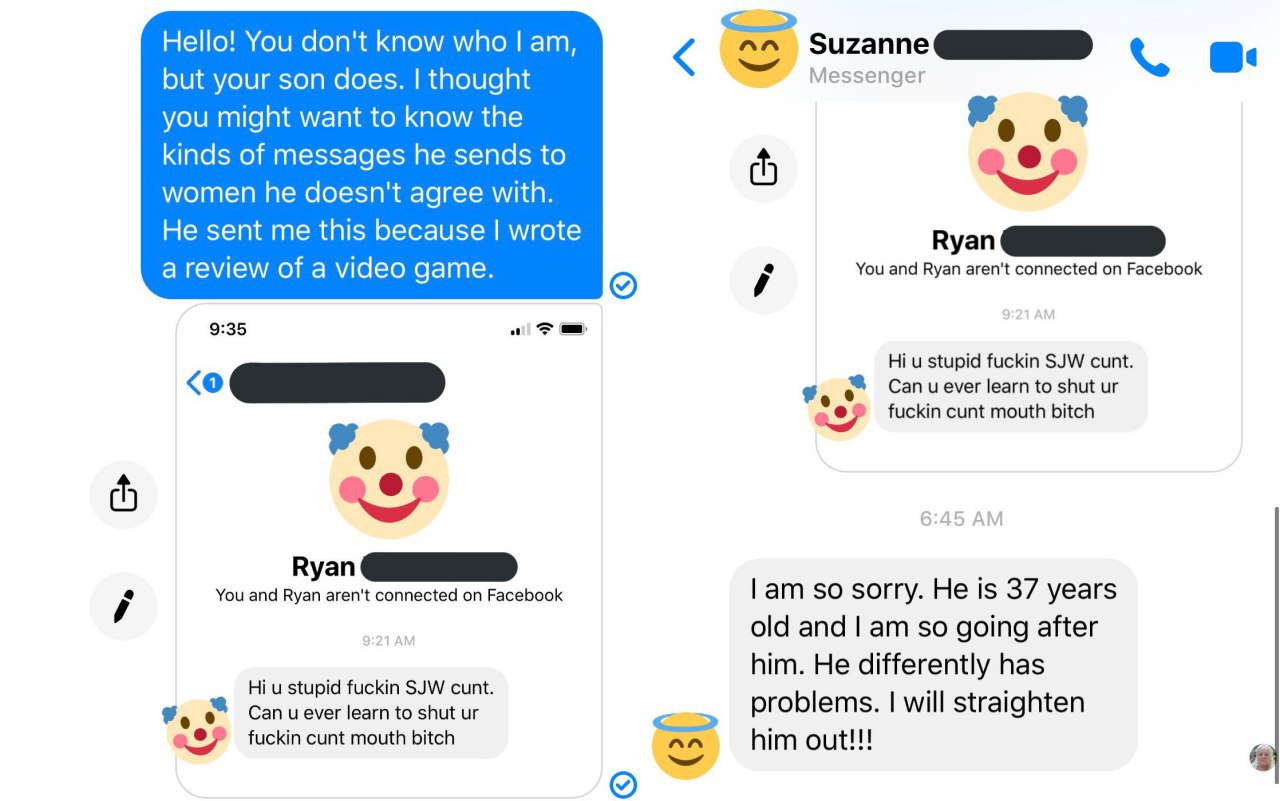Select the delivered checkmark below the left screenshot
1280x801 pixels.
pyautogui.click(x=623, y=785)
